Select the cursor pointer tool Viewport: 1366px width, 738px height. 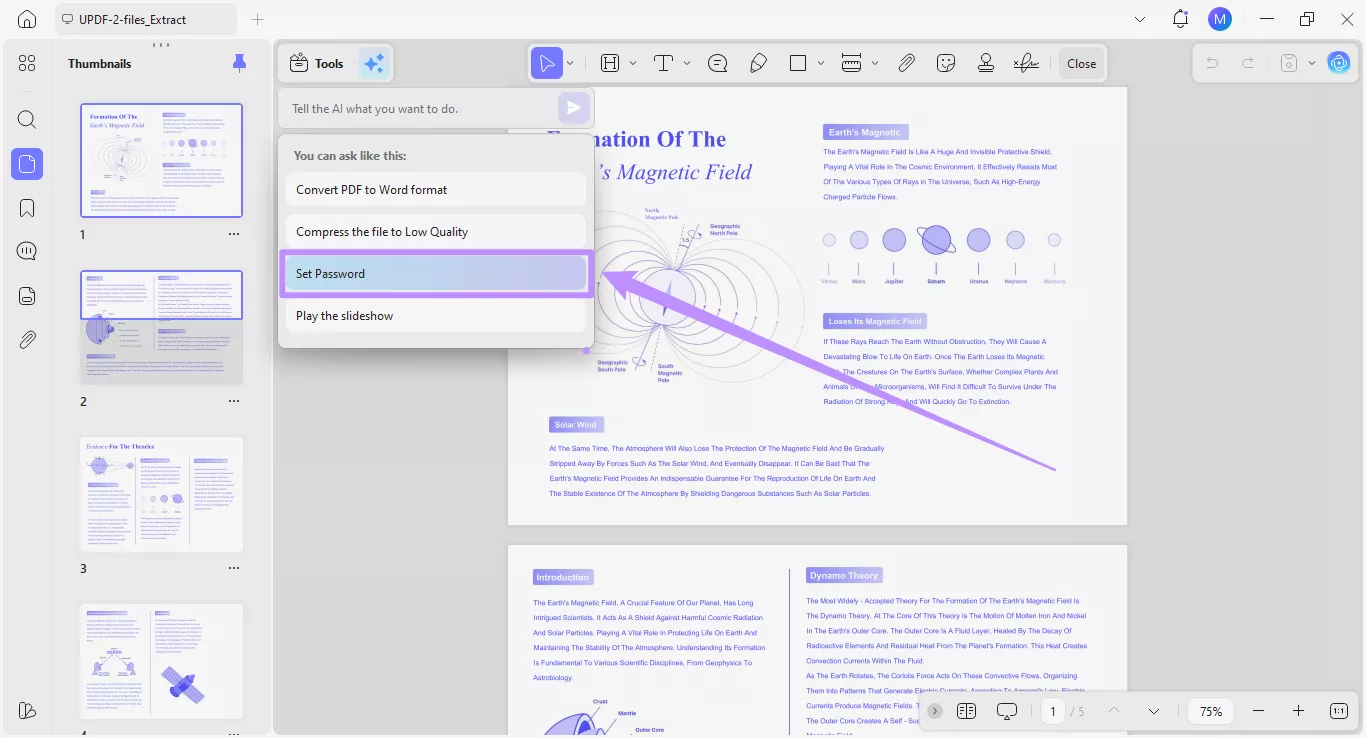(x=546, y=63)
